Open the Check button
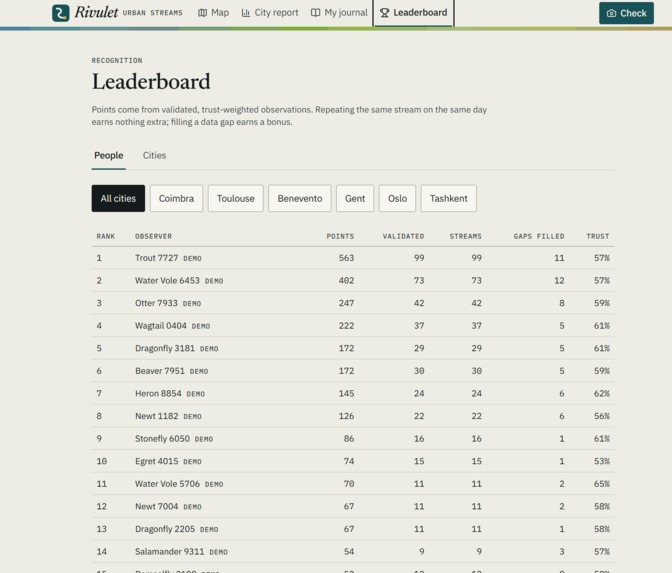Viewport: 672px width, 573px height. point(626,13)
